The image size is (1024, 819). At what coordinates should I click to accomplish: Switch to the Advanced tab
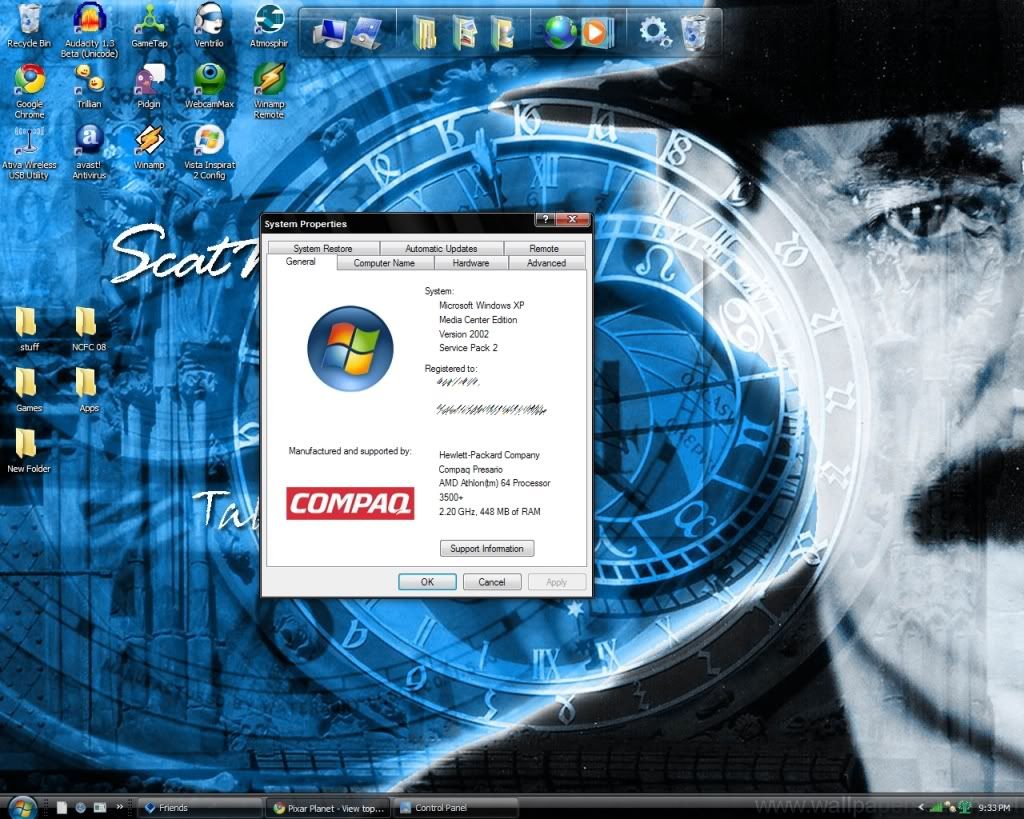pos(546,263)
